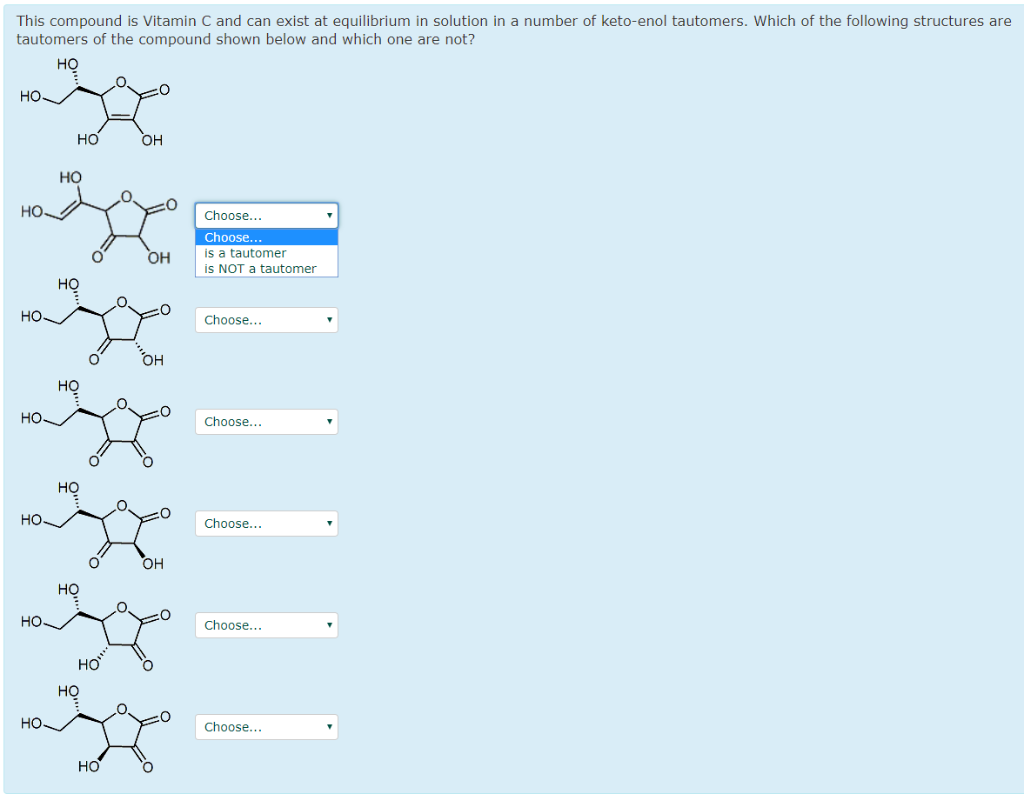The height and width of the screenshot is (794, 1024).
Task: Click the bottom candidate structure diagram
Action: [95, 725]
